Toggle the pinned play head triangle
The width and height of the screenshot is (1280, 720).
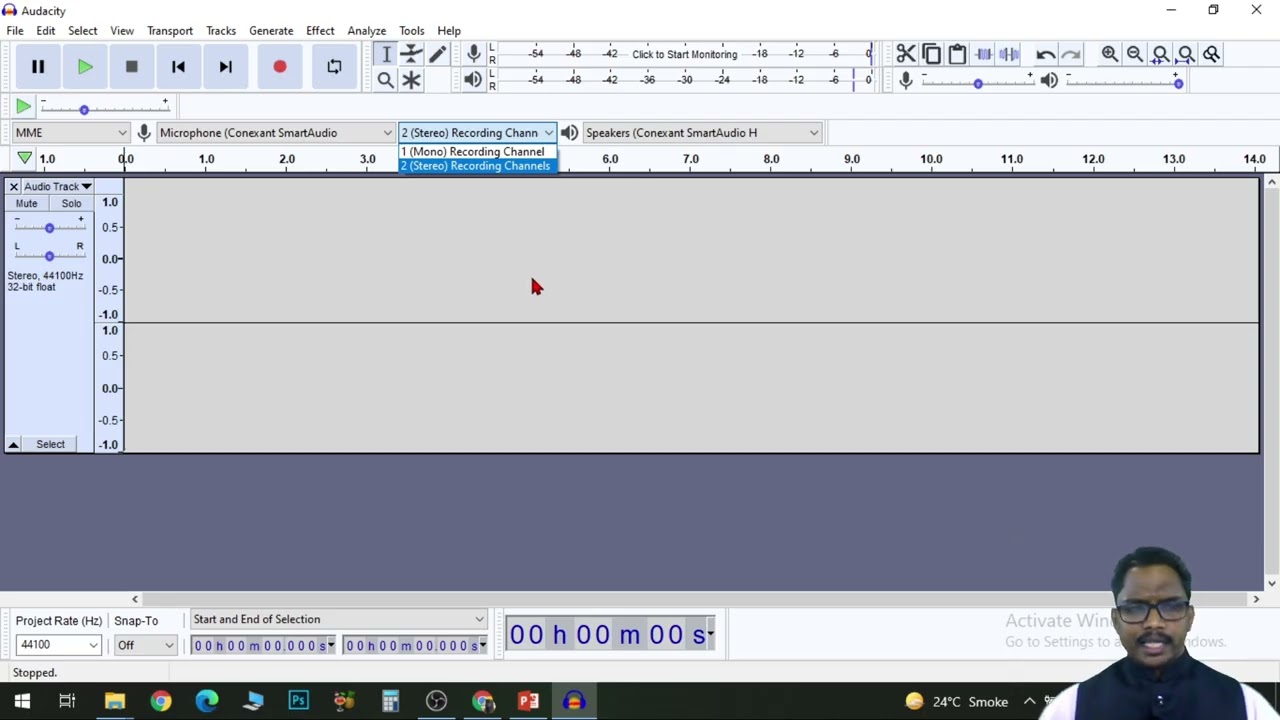[x=24, y=158]
